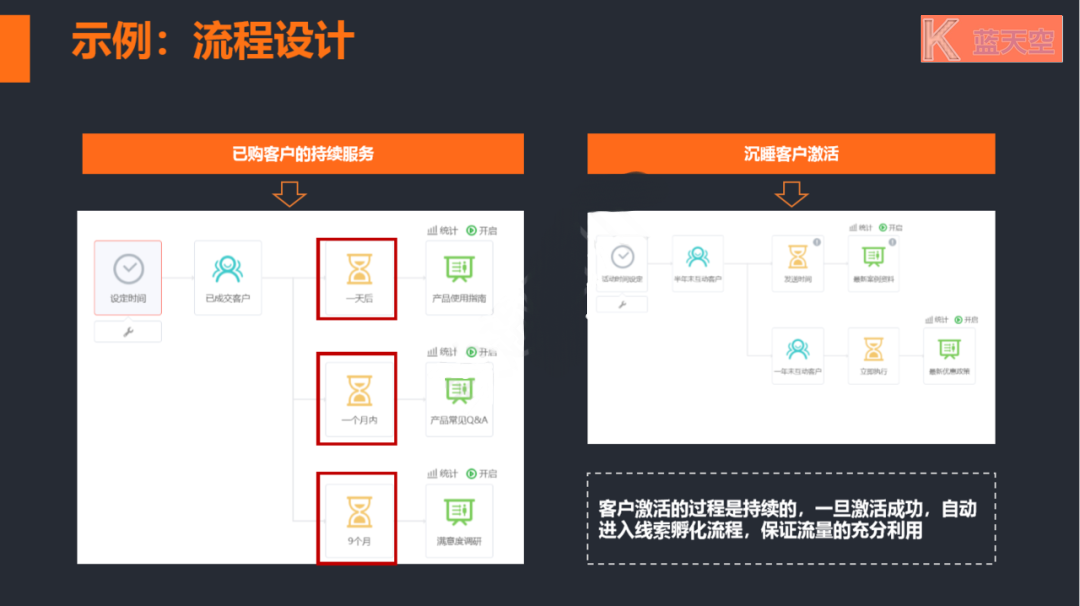The image size is (1080, 606).
Task: View 统计 above 产品常见Q&A node
Action: pos(443,352)
